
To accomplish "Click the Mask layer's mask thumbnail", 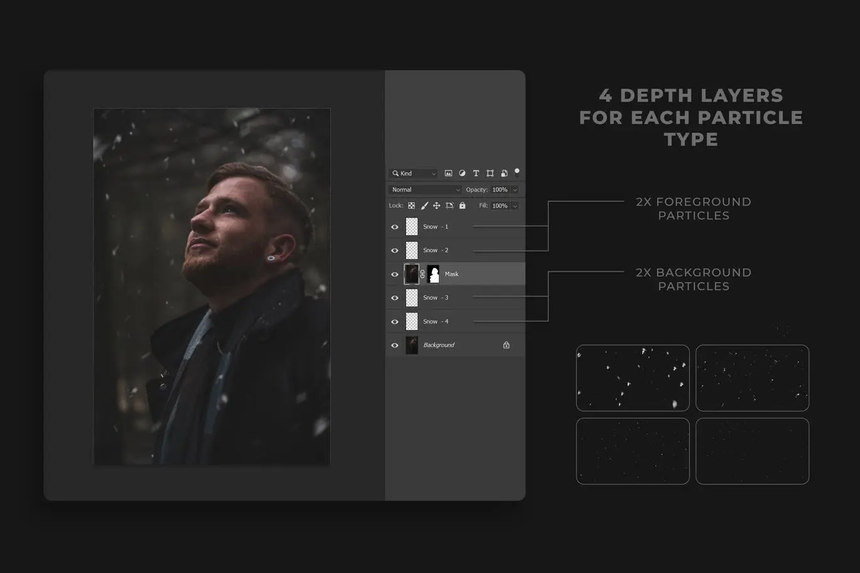I will point(434,274).
